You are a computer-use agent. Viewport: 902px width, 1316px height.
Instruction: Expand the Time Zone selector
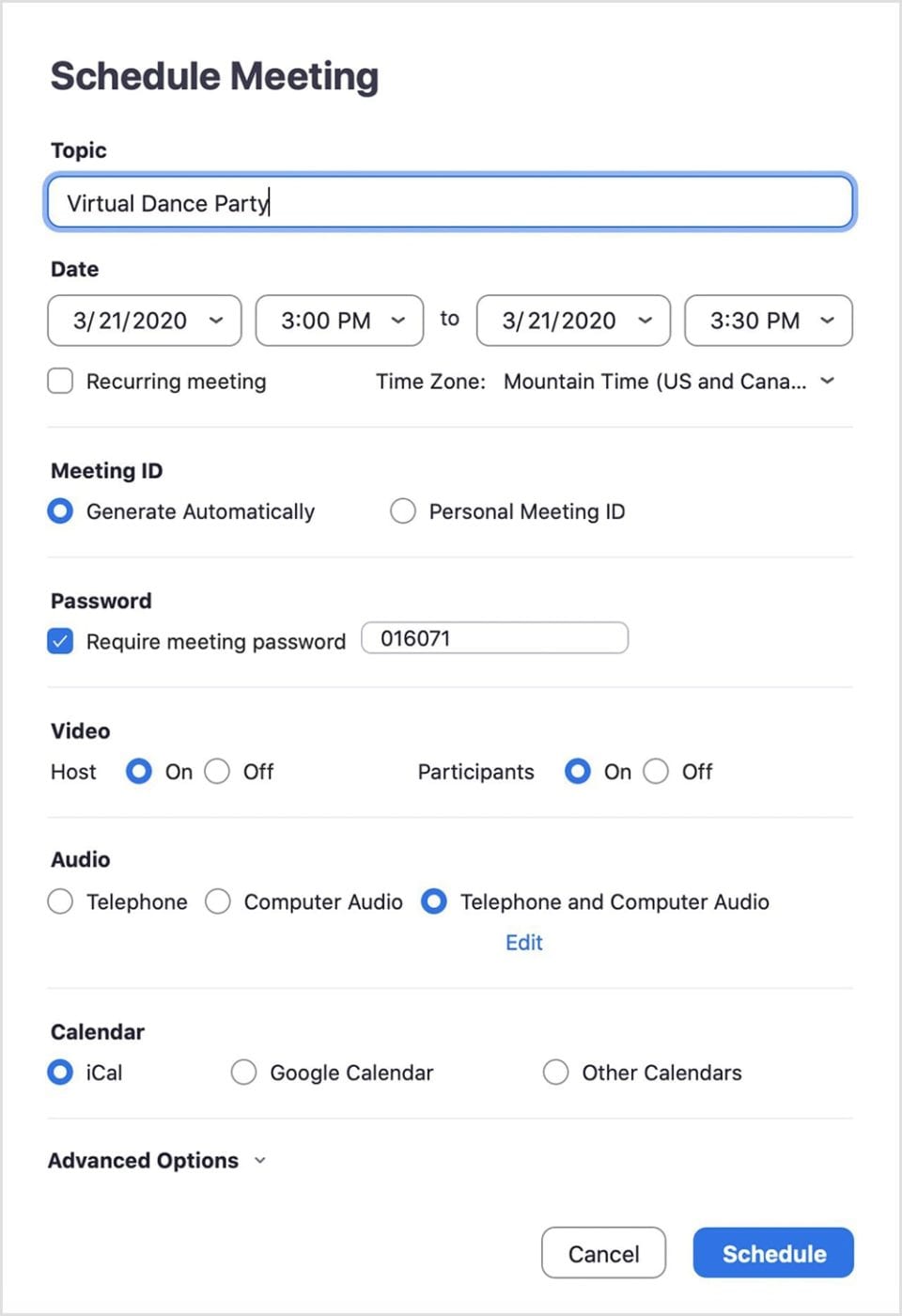(x=668, y=382)
